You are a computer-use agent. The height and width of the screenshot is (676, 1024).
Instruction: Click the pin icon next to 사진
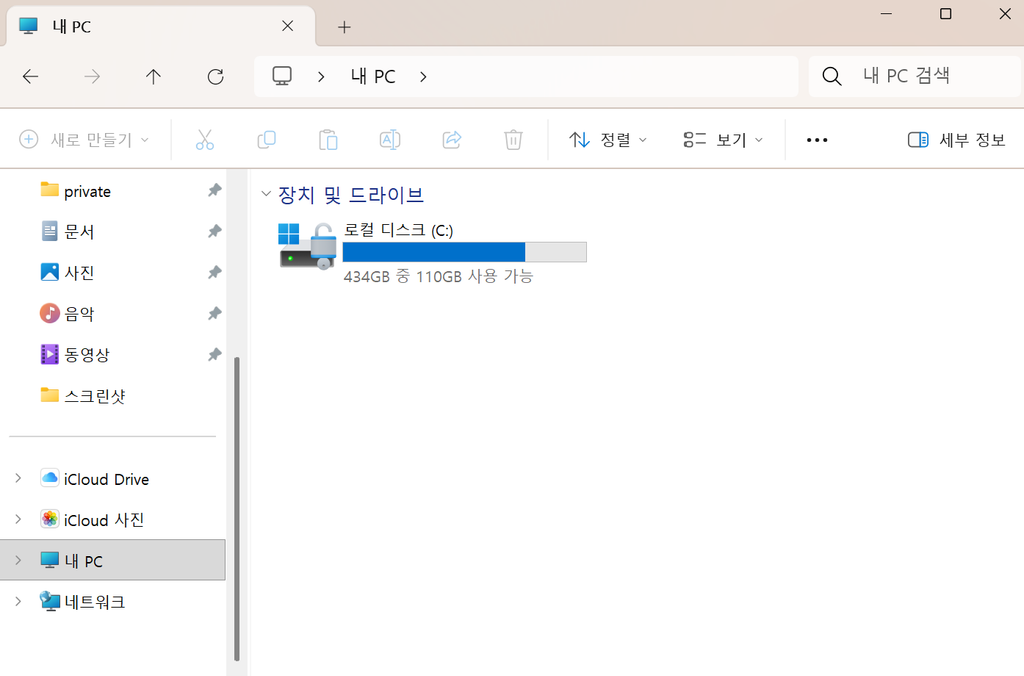tap(215, 272)
